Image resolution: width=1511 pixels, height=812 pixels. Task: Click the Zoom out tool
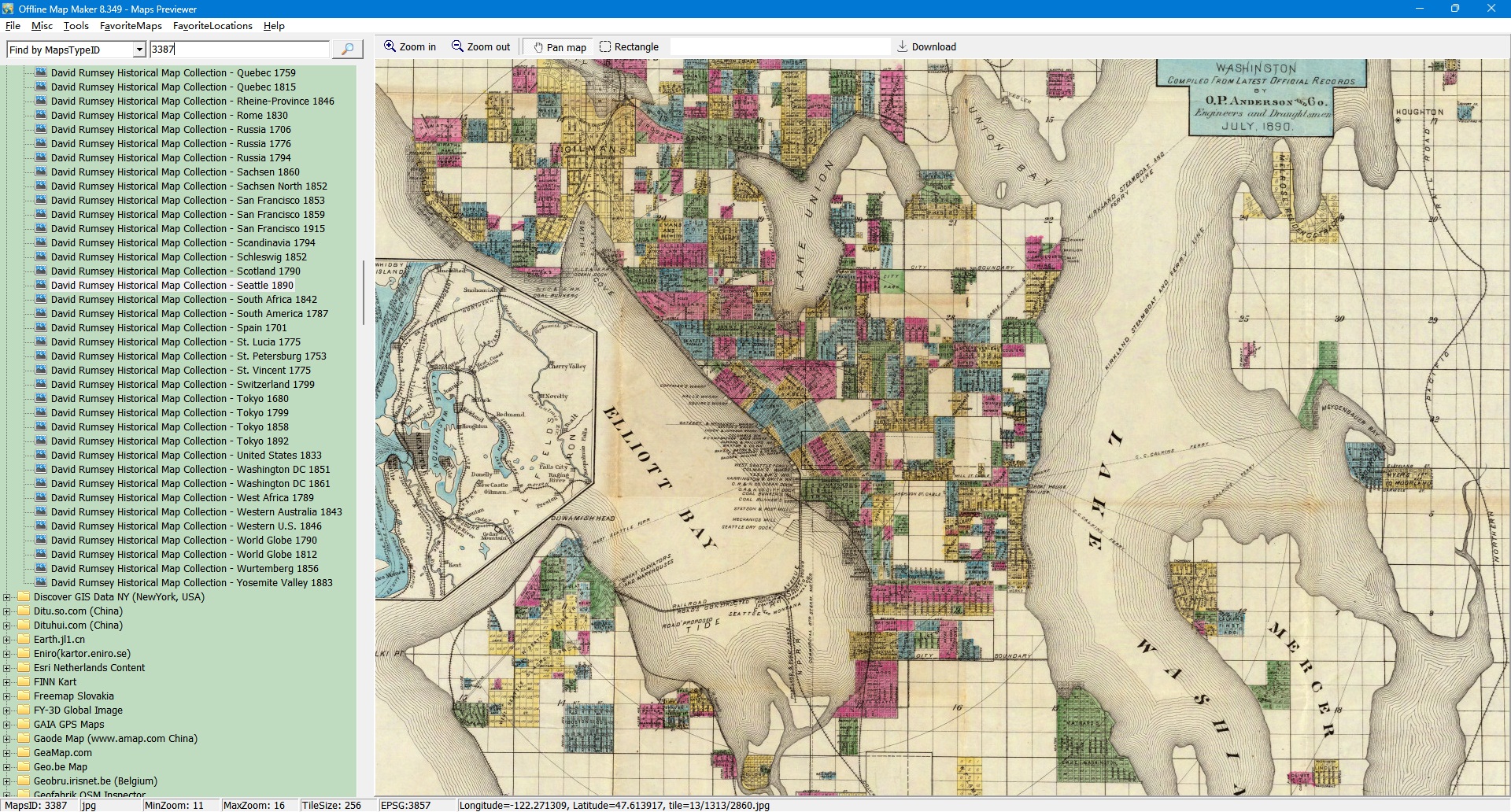pyautogui.click(x=481, y=47)
